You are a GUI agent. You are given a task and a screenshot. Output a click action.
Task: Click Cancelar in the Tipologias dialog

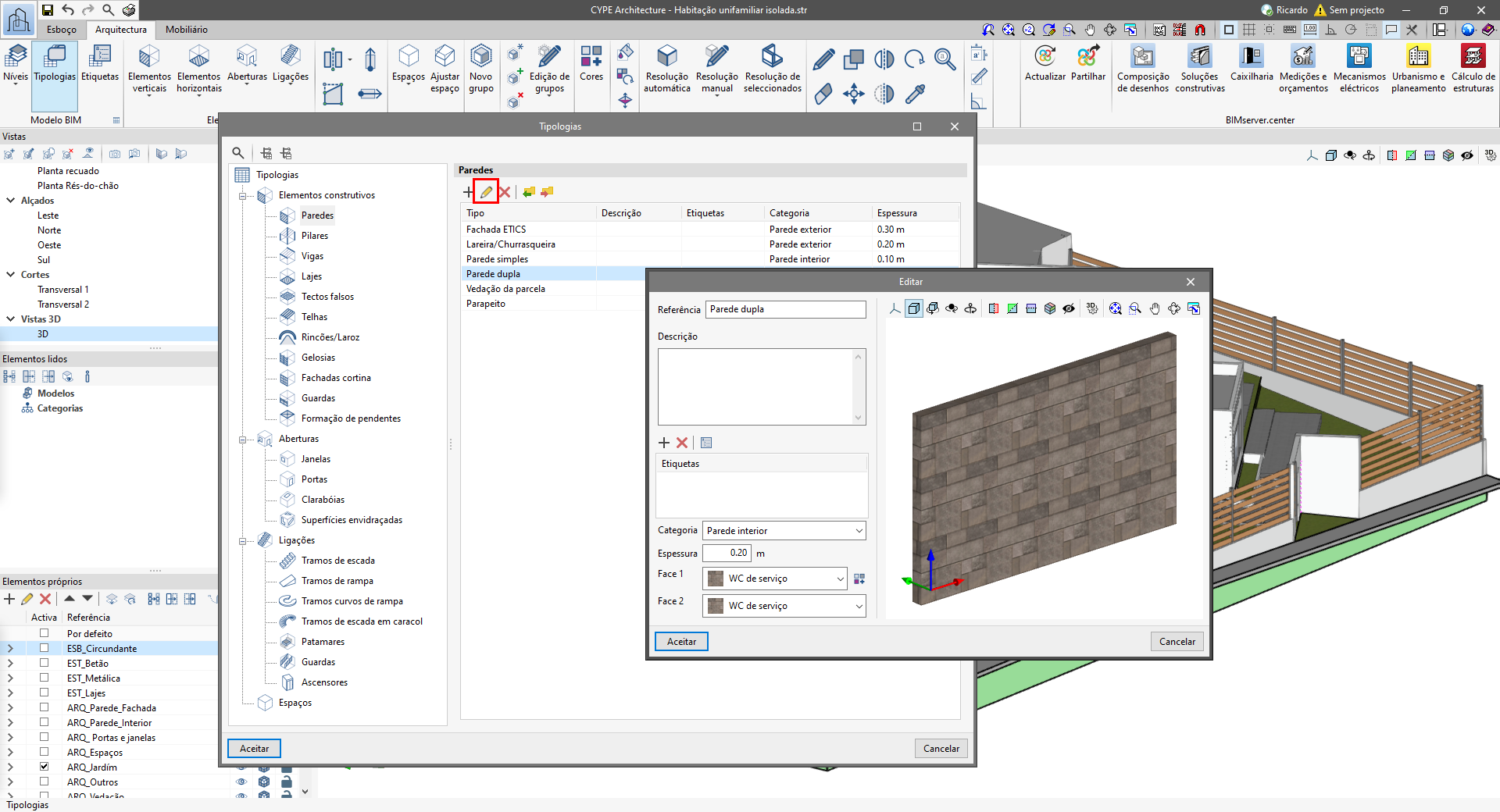(941, 749)
